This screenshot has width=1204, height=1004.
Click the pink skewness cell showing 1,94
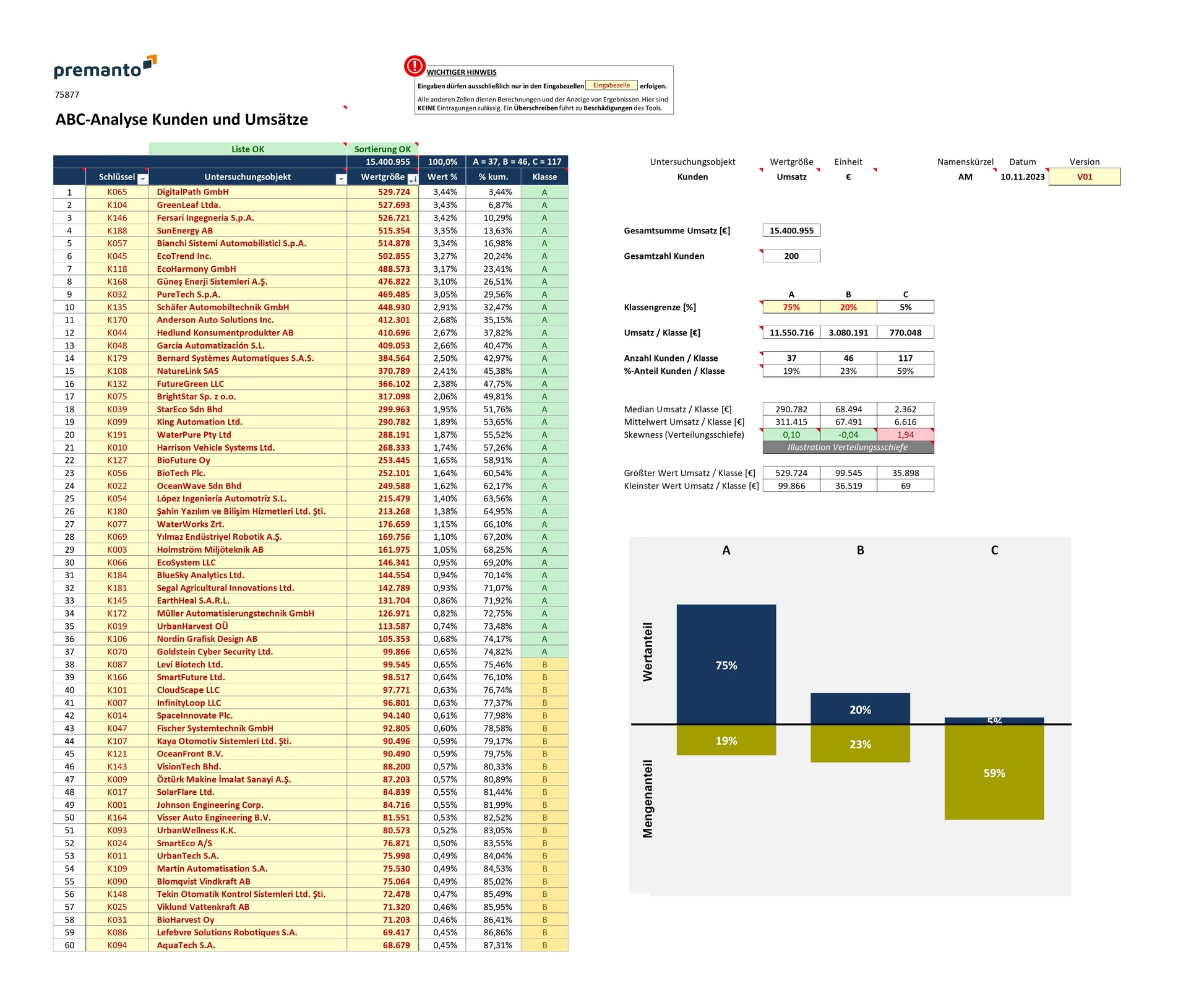[905, 435]
